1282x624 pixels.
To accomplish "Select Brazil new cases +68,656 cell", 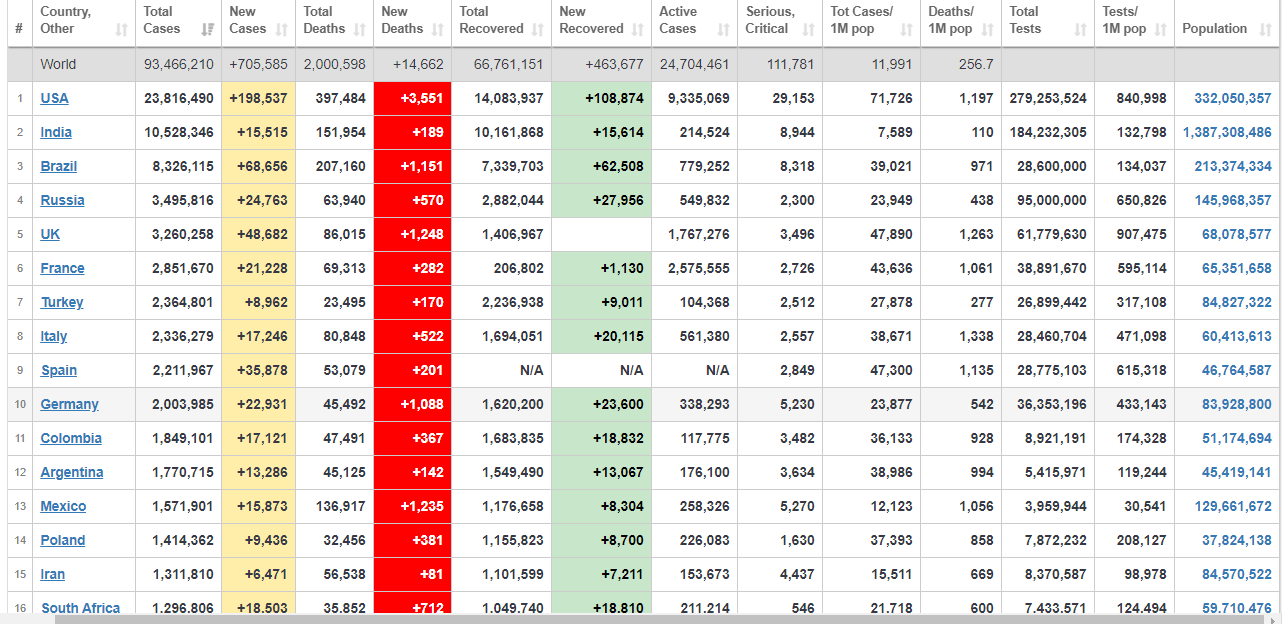I will (x=259, y=166).
